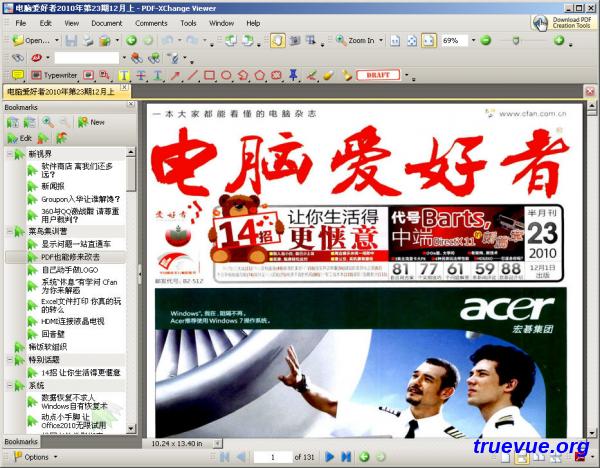
Task: Set view to Fit Page
Action: point(412,41)
